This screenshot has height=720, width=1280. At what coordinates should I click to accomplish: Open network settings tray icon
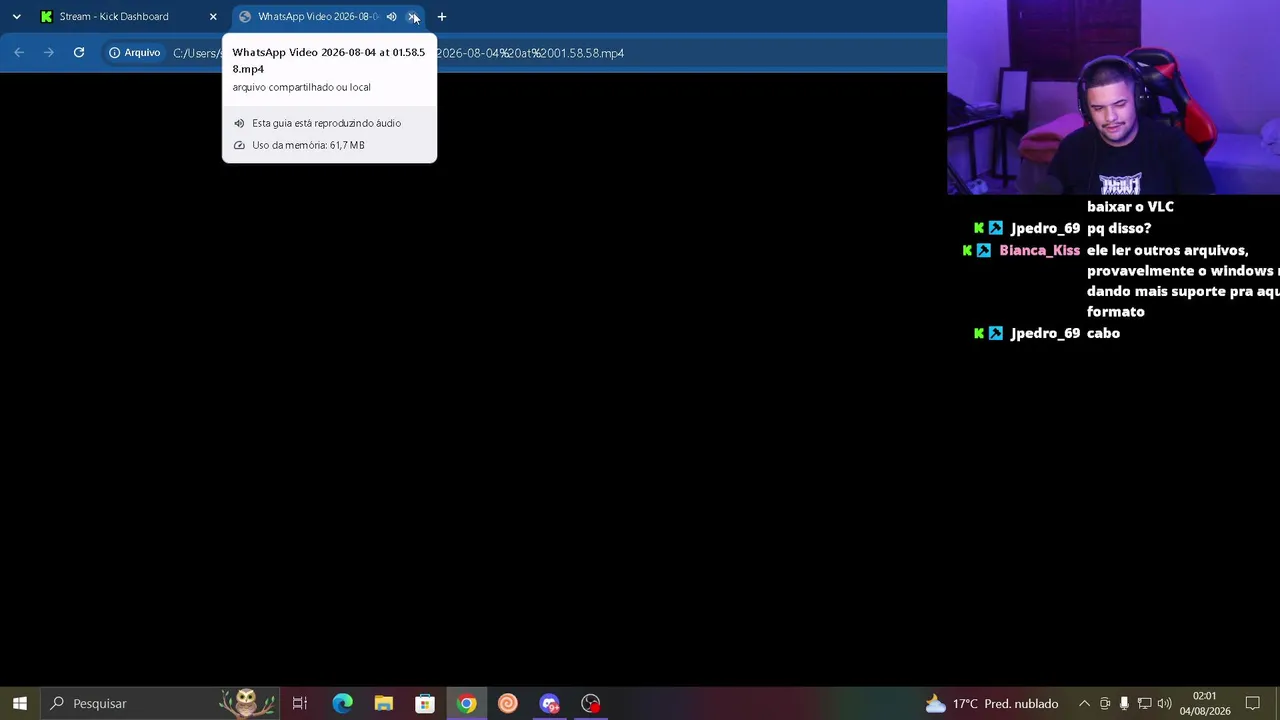(1145, 703)
